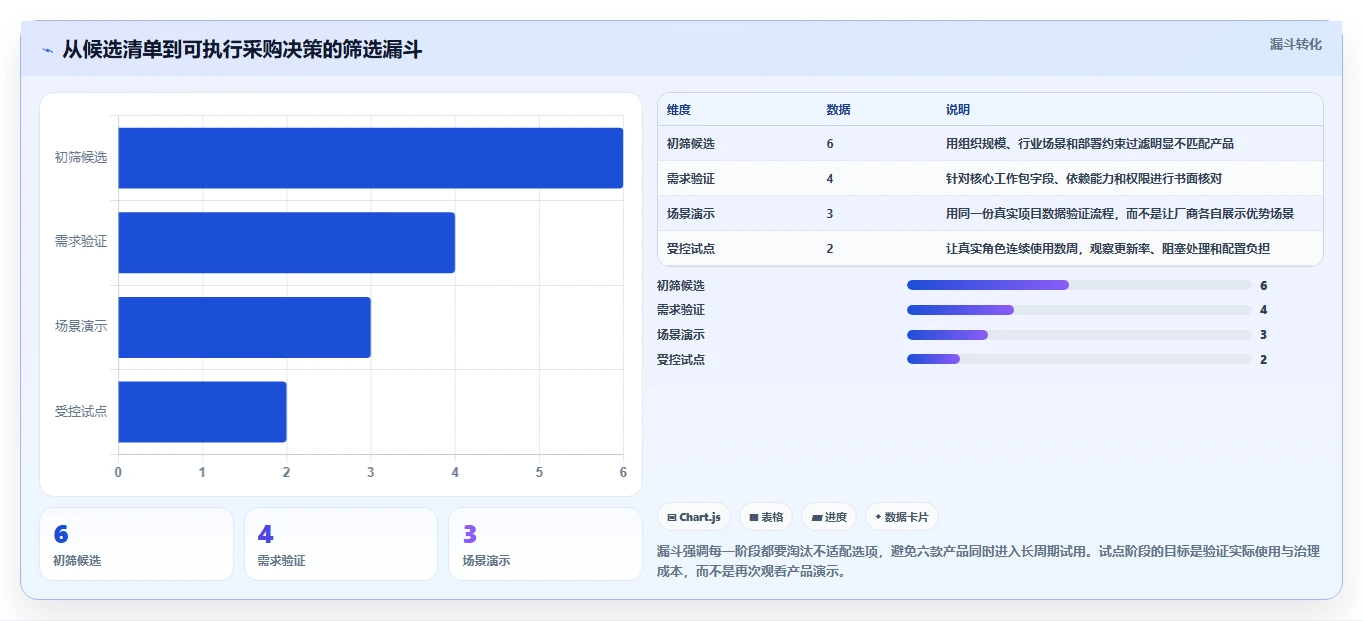Select the 进度 chip

click(829, 517)
